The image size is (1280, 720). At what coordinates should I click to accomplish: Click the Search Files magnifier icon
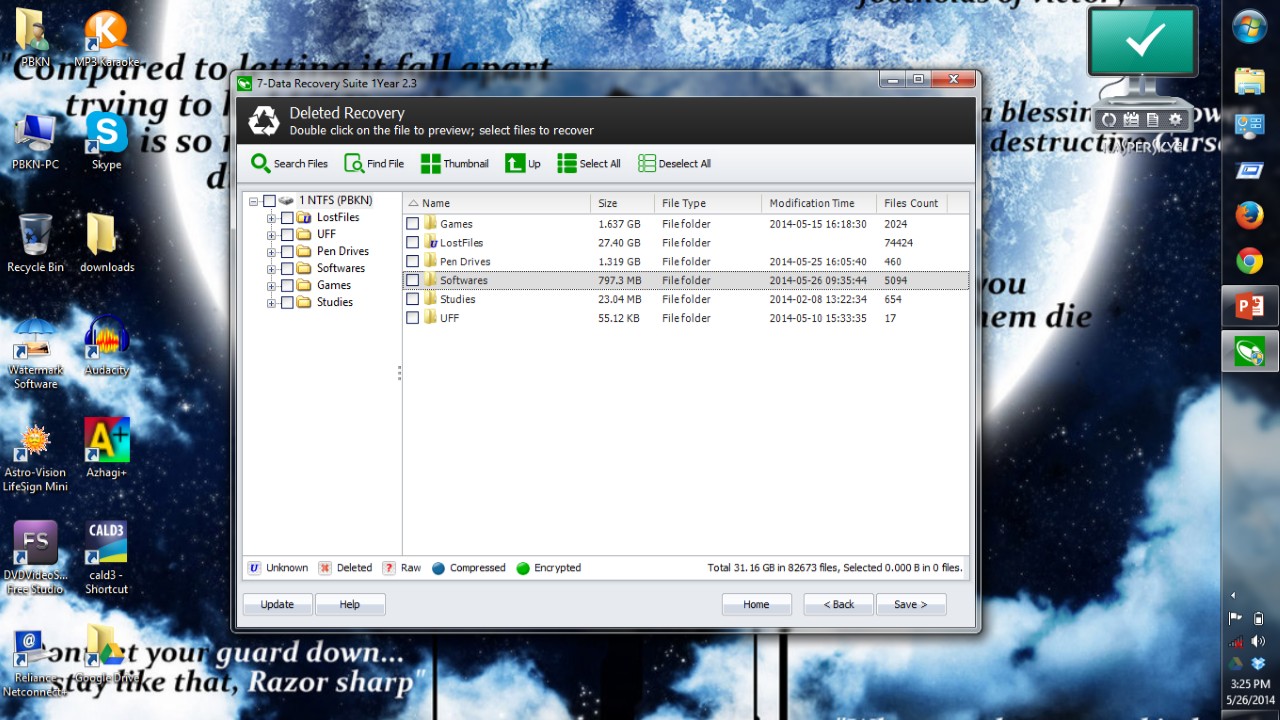(x=261, y=164)
